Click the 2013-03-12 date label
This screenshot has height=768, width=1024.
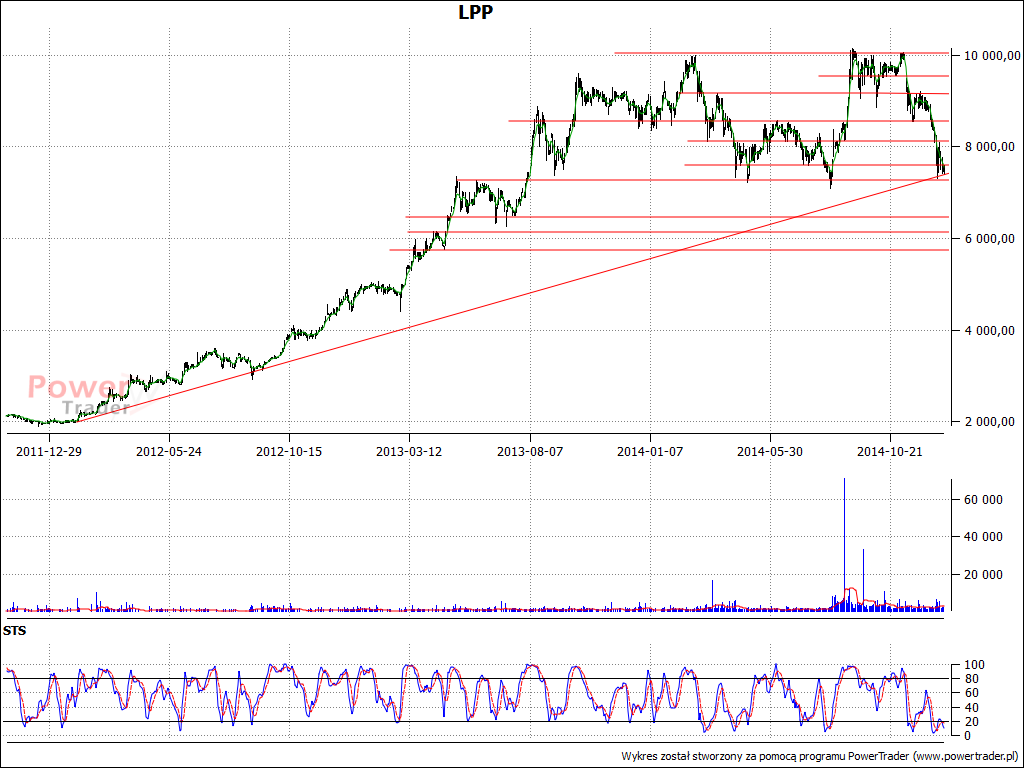pyautogui.click(x=409, y=451)
